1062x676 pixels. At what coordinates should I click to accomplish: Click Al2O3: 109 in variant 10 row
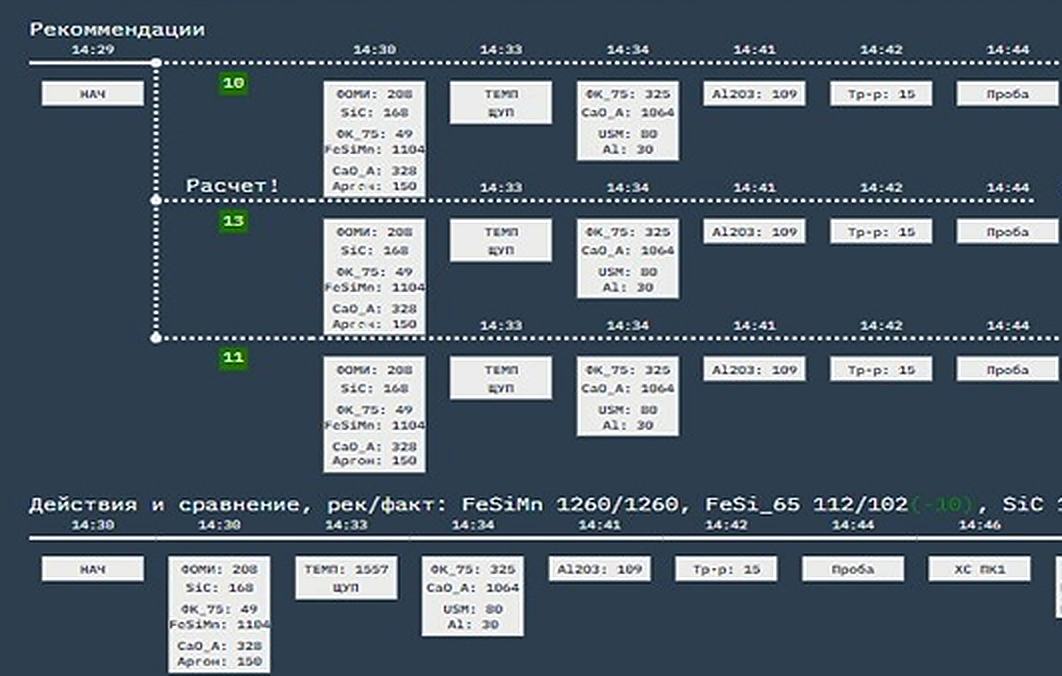[754, 93]
